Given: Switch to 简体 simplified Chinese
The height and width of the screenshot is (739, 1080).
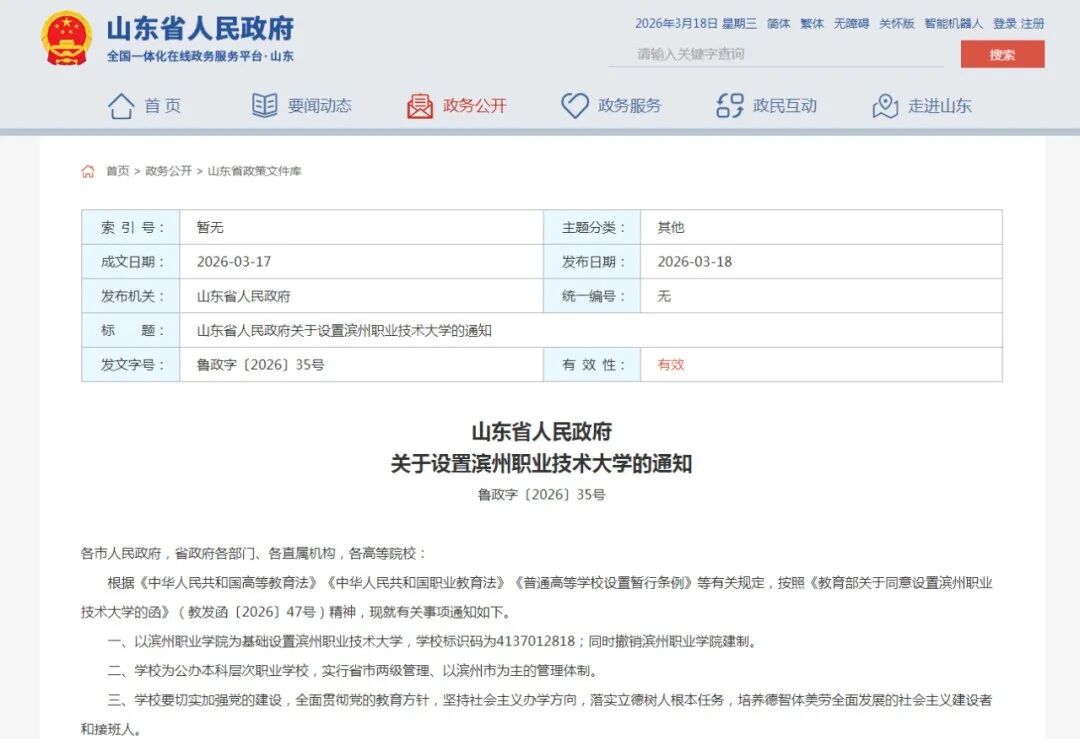Looking at the screenshot, I should [777, 24].
